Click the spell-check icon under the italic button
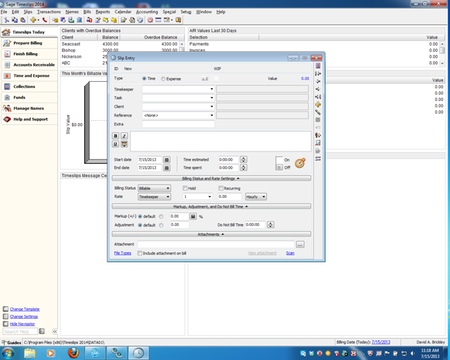This screenshot has width=450, height=360. [x=124, y=144]
